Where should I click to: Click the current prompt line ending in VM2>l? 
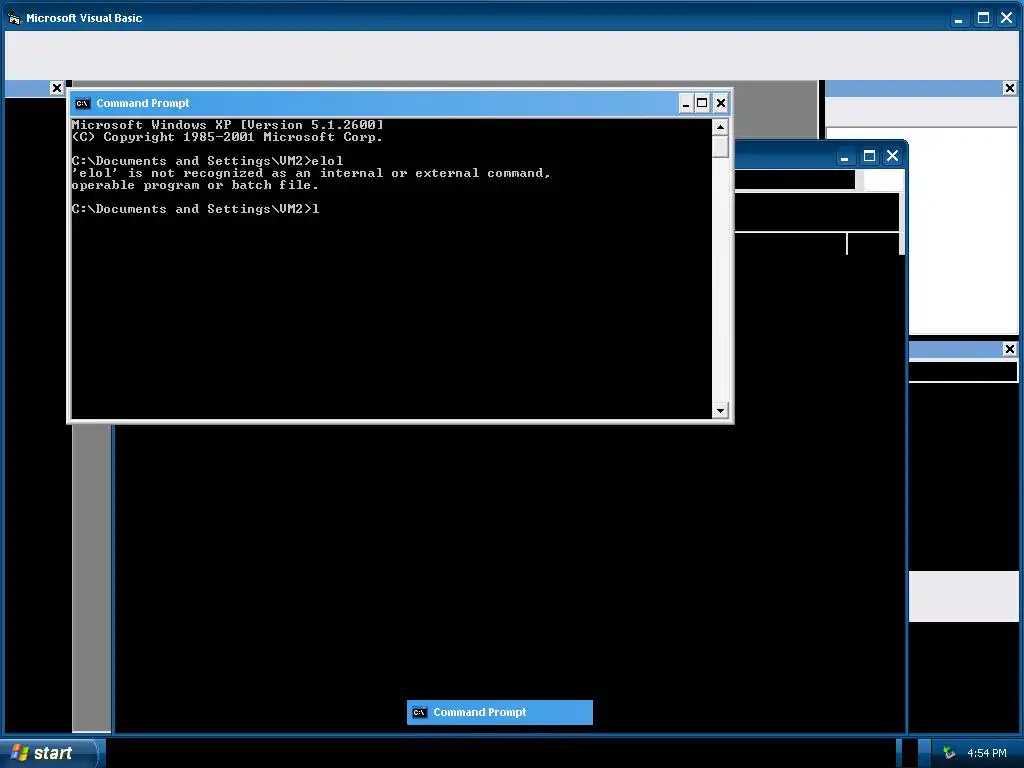pos(195,209)
